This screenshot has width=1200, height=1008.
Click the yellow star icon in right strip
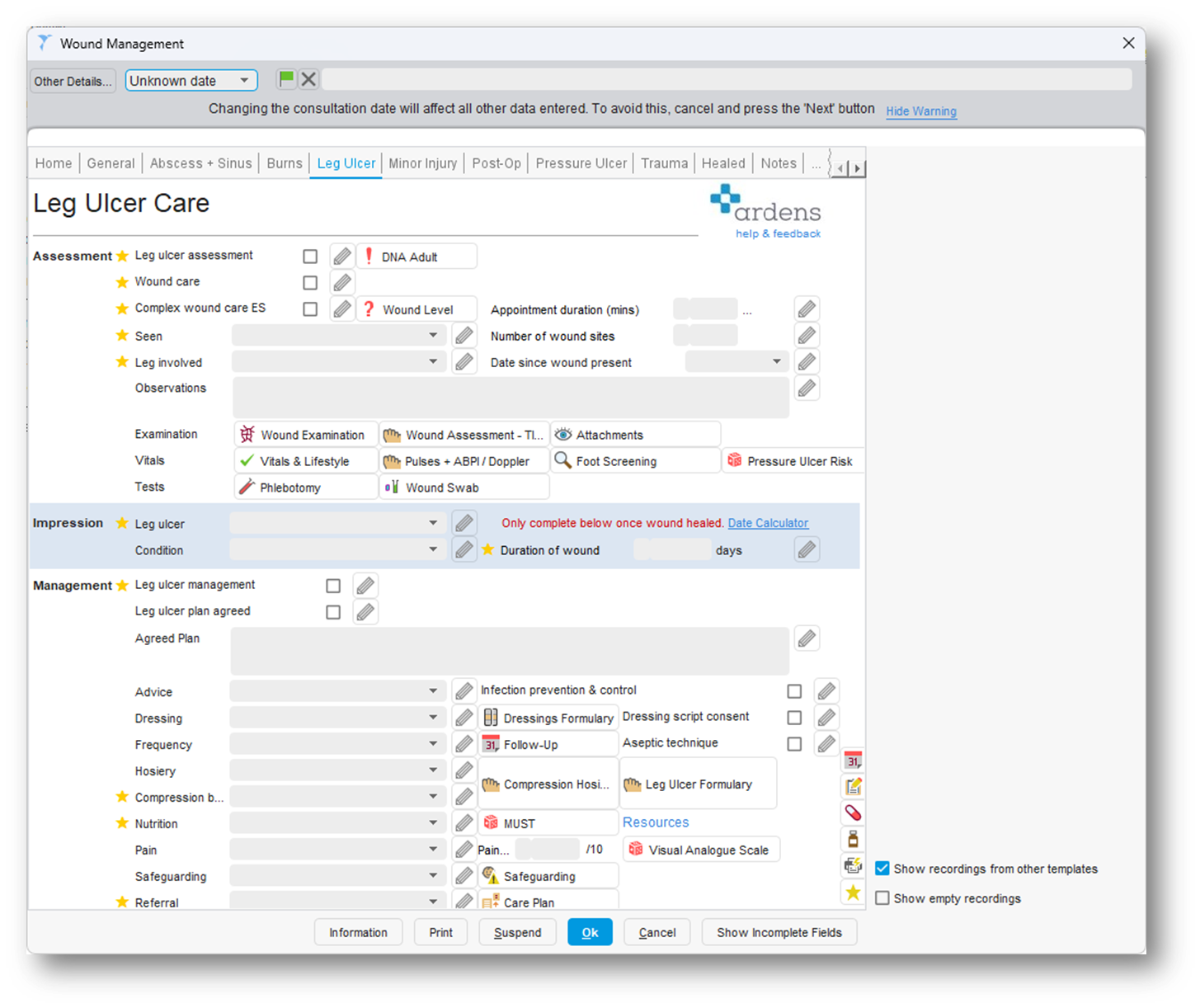pyautogui.click(x=853, y=892)
